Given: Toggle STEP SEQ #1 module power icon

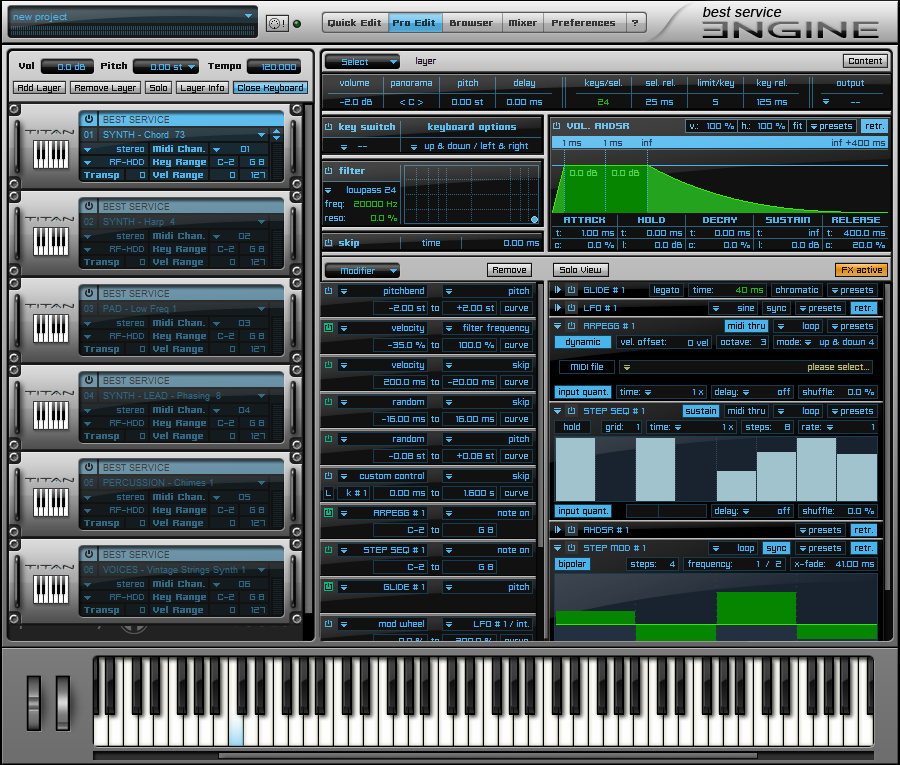Looking at the screenshot, I should [x=572, y=411].
